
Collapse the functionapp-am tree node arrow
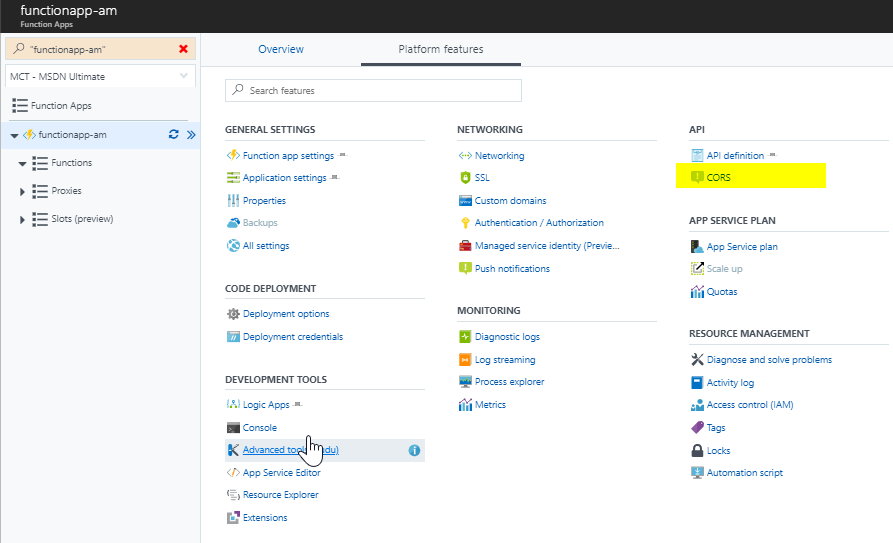click(14, 136)
